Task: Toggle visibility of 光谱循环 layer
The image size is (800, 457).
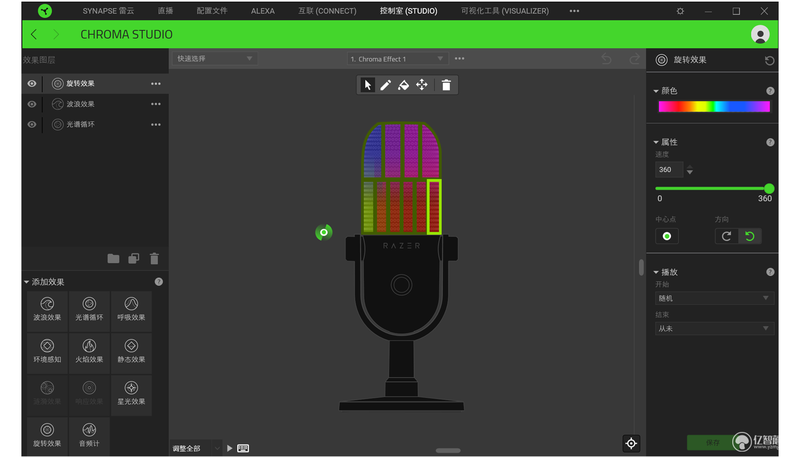Action: [x=32, y=124]
